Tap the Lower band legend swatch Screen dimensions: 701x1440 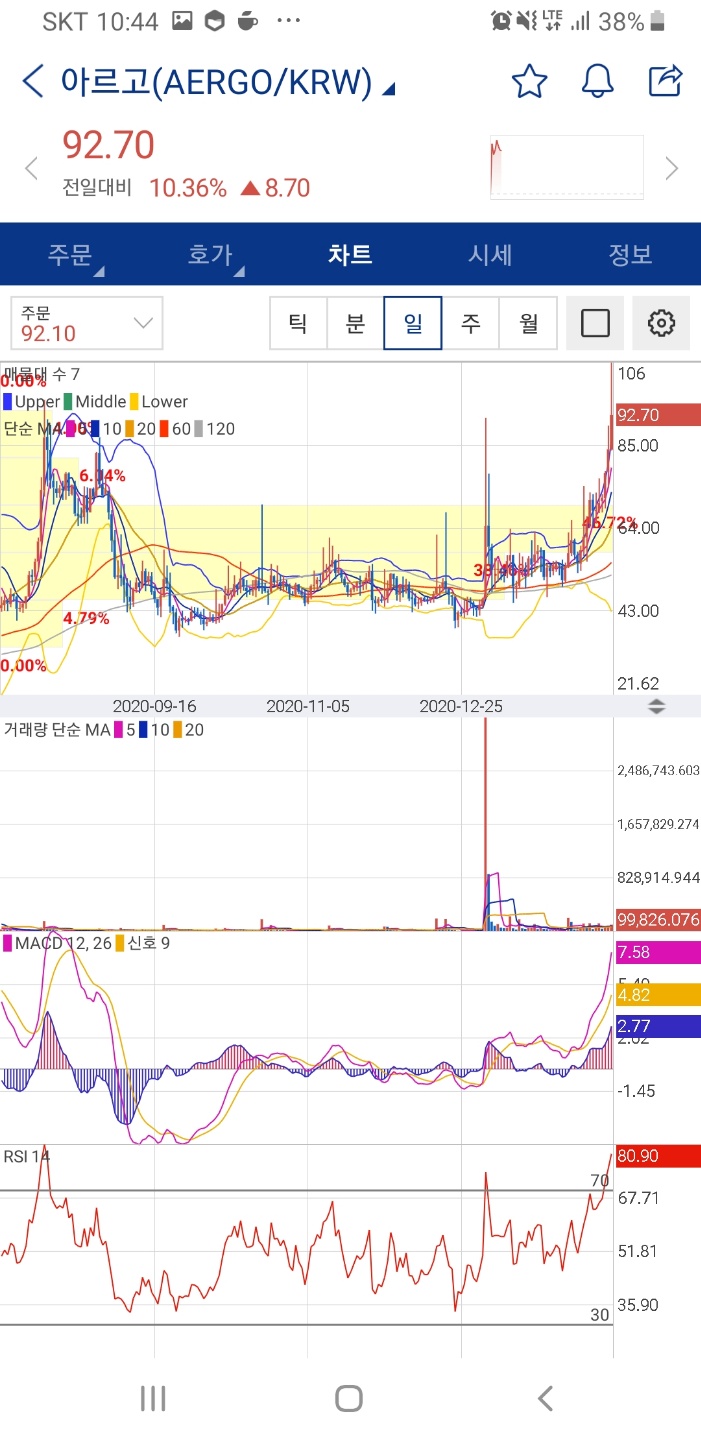click(134, 402)
